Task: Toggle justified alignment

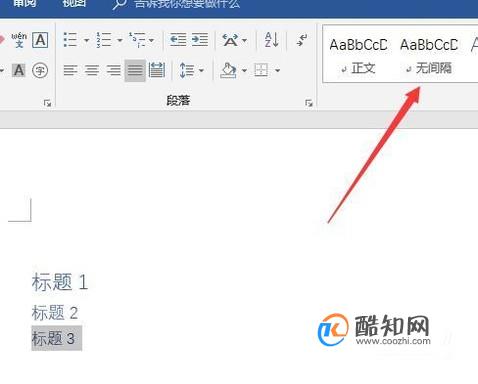Action: tap(135, 70)
